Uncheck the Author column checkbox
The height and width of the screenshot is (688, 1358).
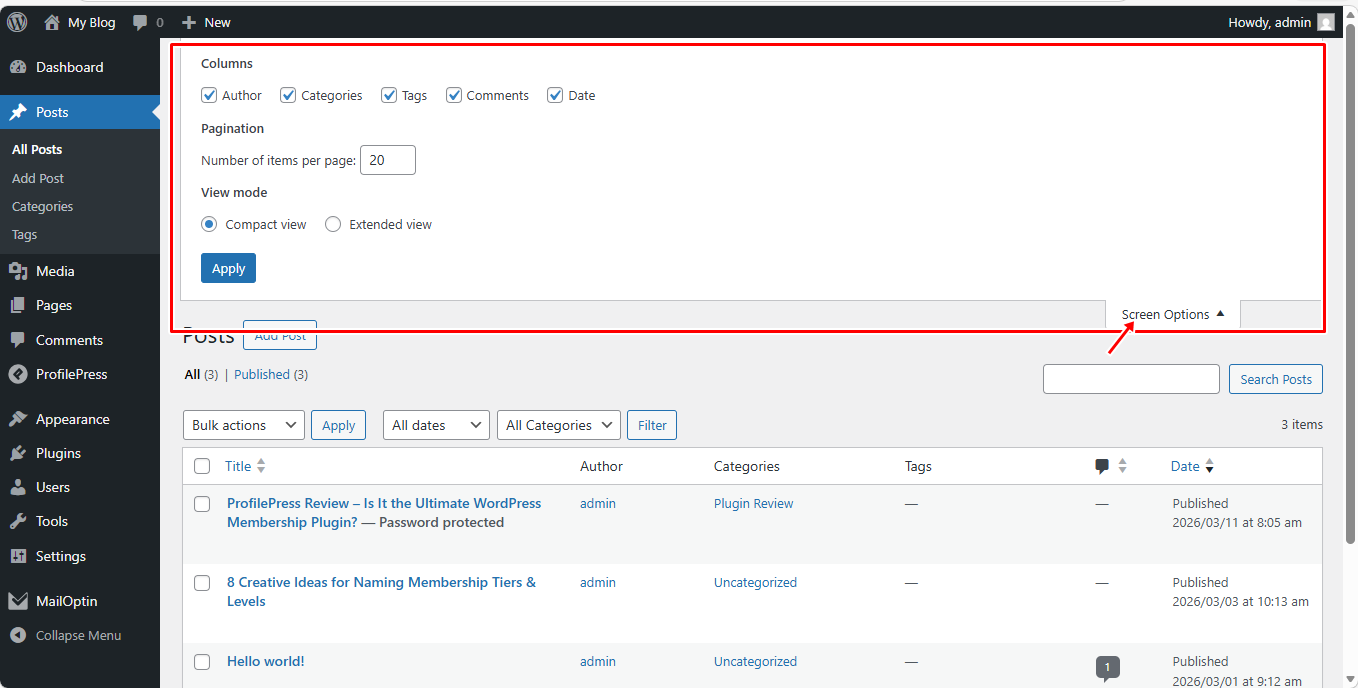coord(209,95)
